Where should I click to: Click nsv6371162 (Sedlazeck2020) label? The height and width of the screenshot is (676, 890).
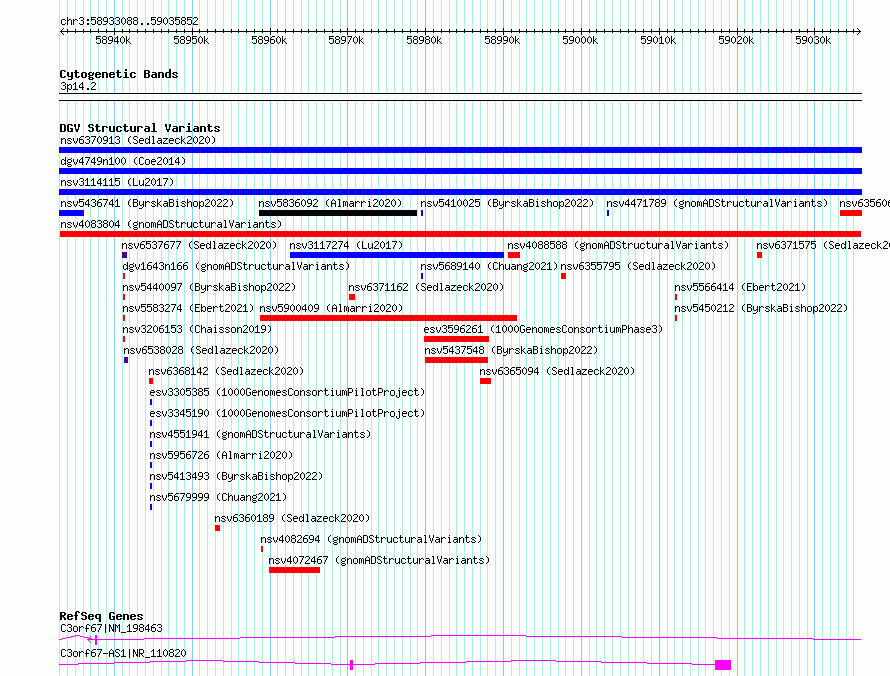pos(426,287)
